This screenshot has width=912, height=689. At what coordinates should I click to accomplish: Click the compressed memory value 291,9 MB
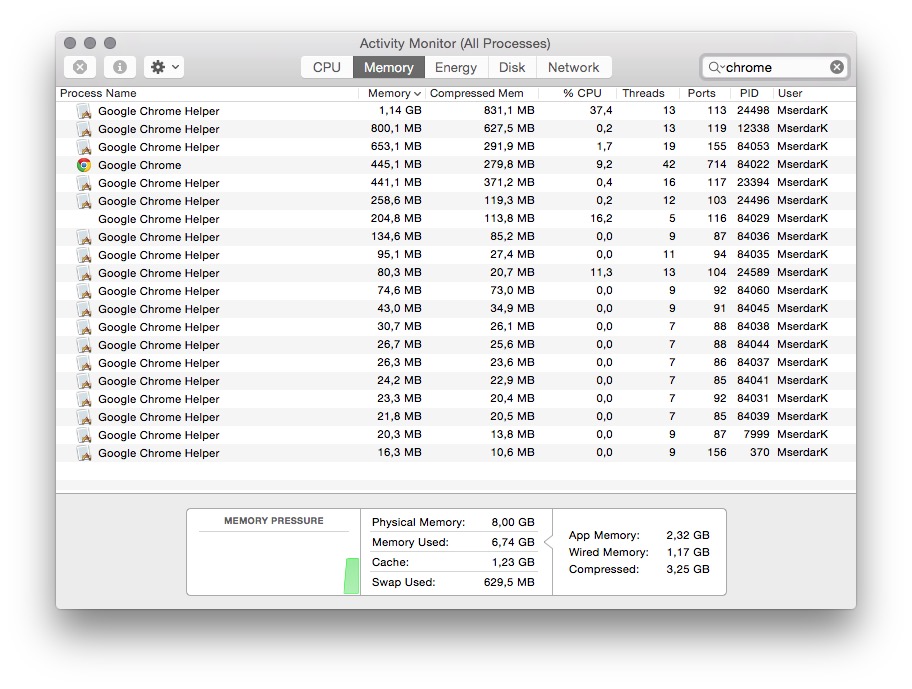click(x=509, y=147)
